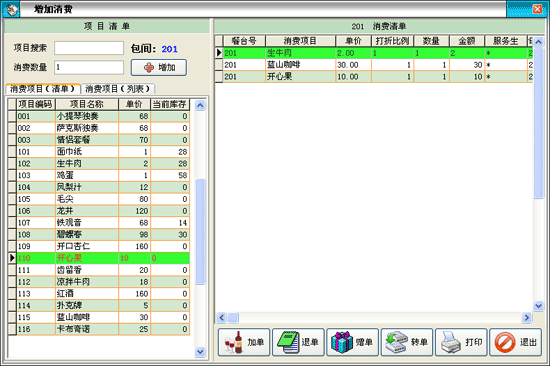Image resolution: width=550 pixels, height=366 pixels.
Task: Switch to 消费项目（列表）tab
Action: click(x=118, y=89)
